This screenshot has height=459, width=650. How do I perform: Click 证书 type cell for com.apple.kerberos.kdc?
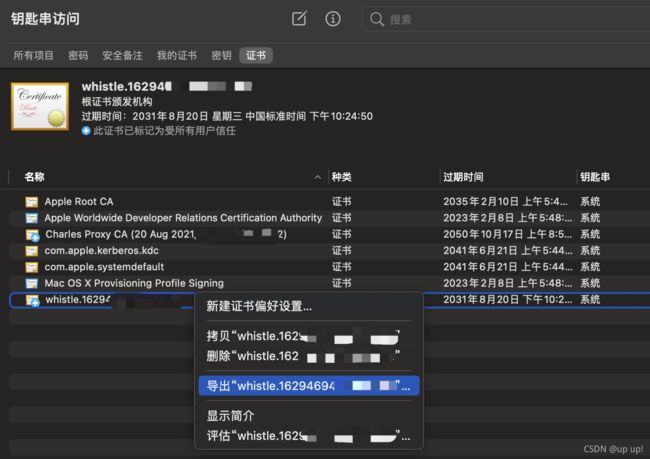[x=342, y=250]
